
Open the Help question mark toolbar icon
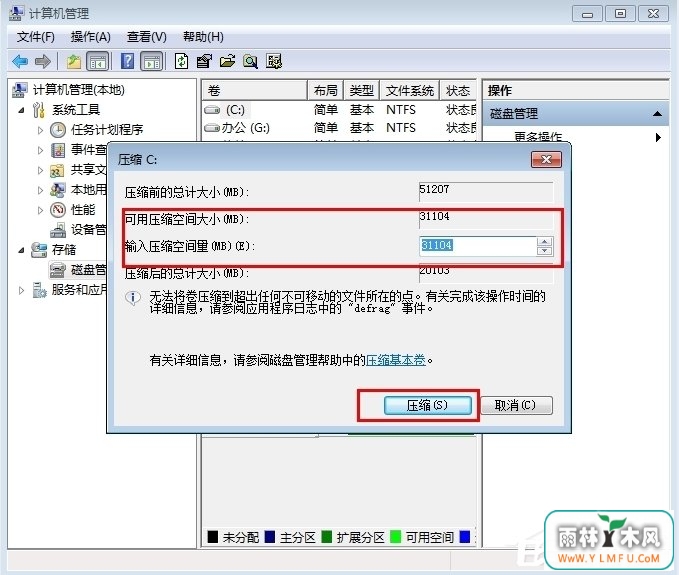(x=127, y=61)
